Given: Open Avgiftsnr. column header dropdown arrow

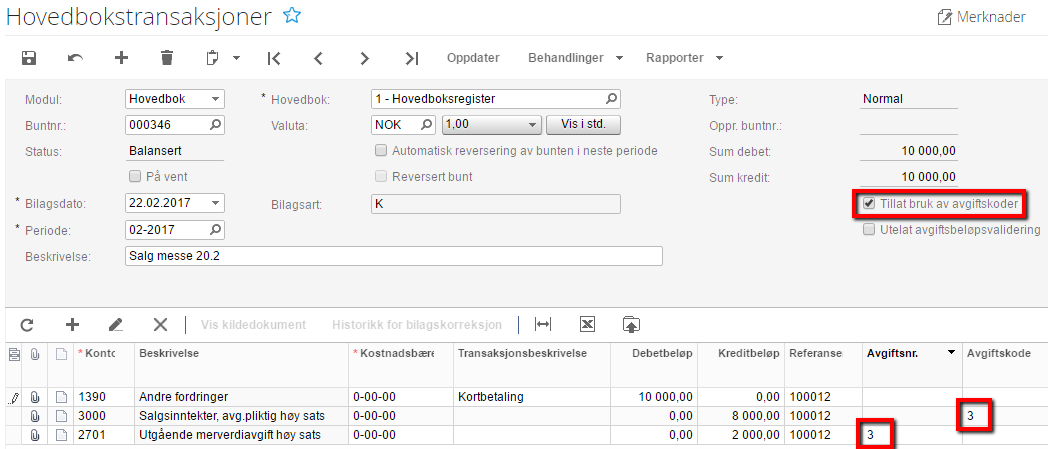Looking at the screenshot, I should 952,353.
